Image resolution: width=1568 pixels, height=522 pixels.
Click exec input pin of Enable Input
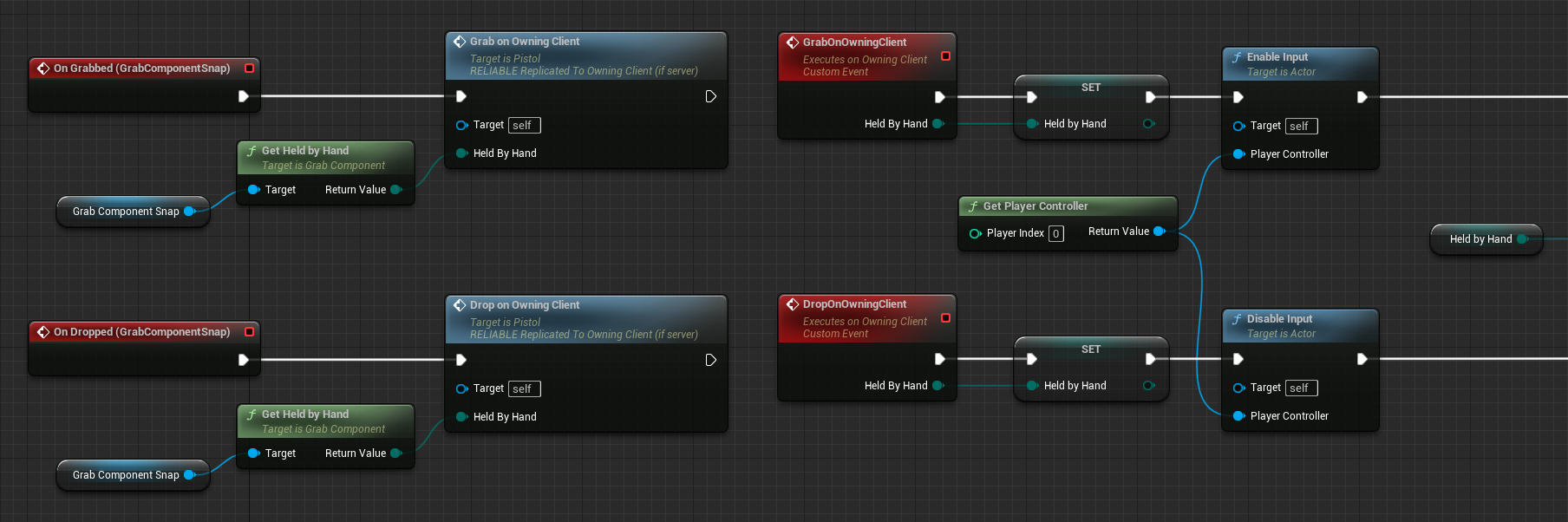tap(1238, 97)
